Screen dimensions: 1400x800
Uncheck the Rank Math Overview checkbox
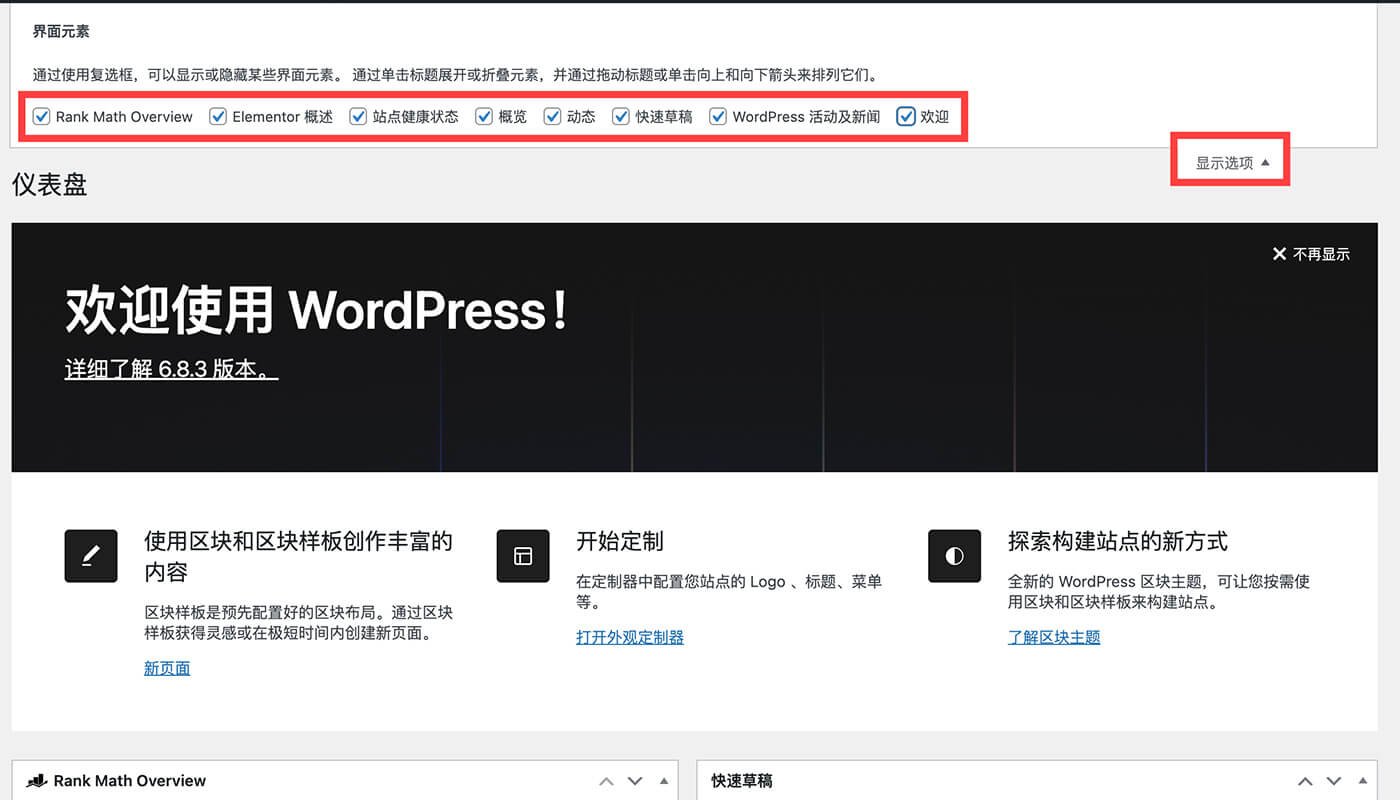coord(41,116)
